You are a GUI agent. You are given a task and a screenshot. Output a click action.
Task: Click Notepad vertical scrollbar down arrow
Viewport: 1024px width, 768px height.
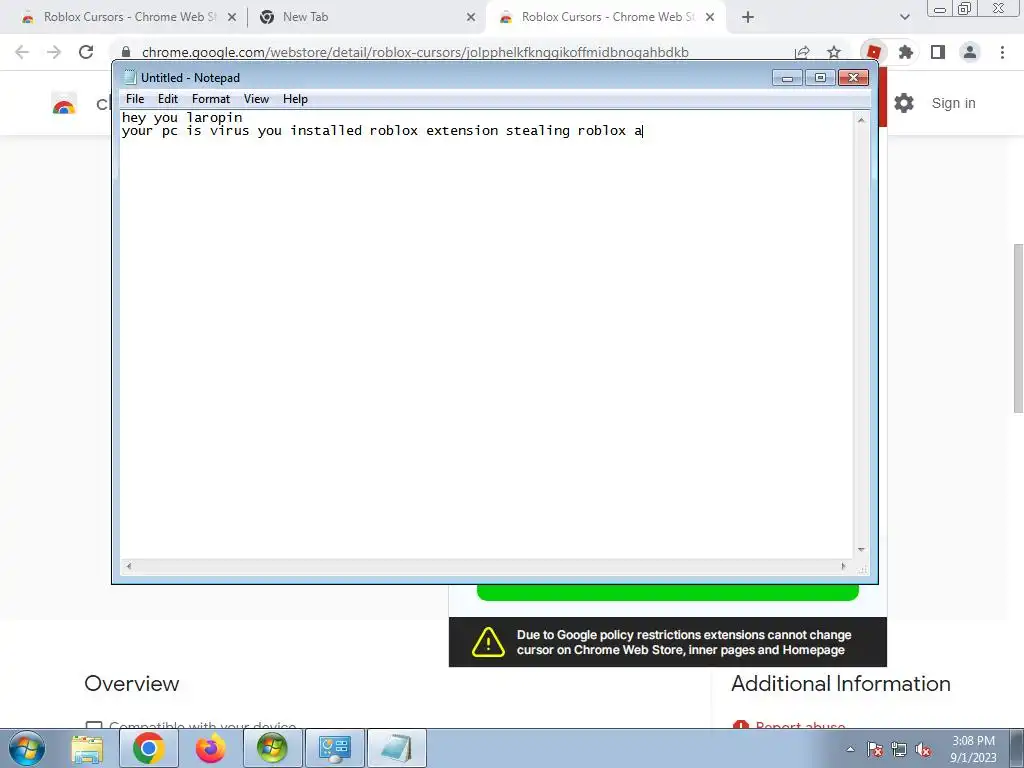coord(861,551)
